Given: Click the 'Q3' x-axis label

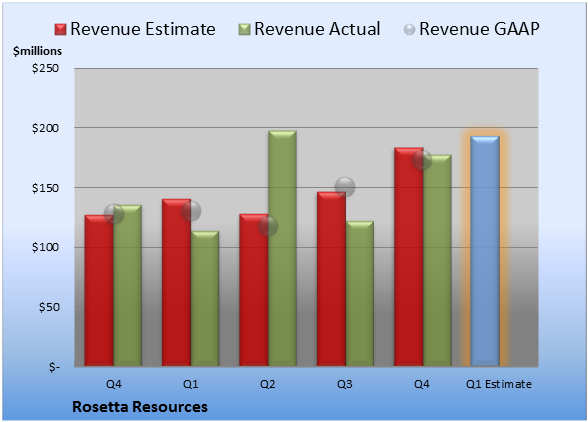Looking at the screenshot, I should (345, 384).
